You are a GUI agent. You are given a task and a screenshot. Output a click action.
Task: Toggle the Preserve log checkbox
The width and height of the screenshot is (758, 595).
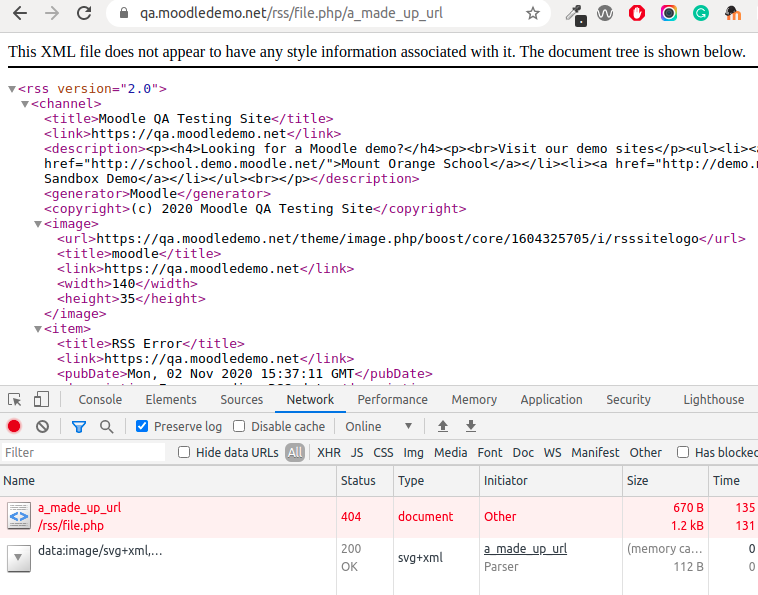(142, 426)
